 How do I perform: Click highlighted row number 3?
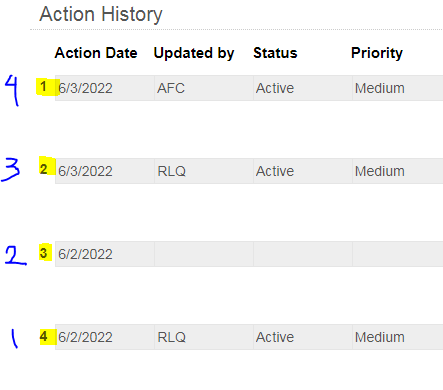pyautogui.click(x=44, y=253)
